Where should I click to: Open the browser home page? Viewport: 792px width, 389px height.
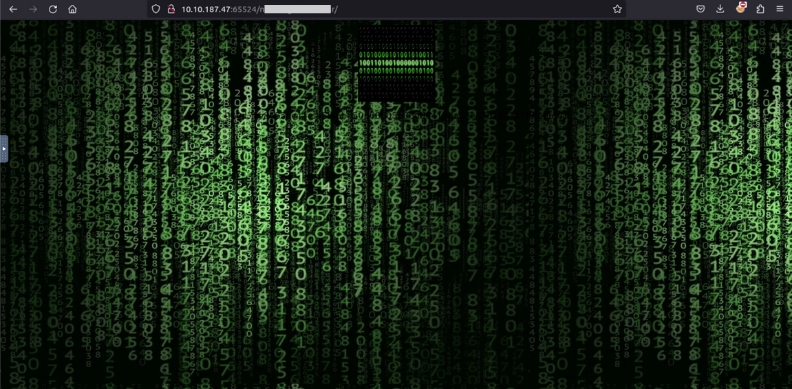[x=72, y=9]
